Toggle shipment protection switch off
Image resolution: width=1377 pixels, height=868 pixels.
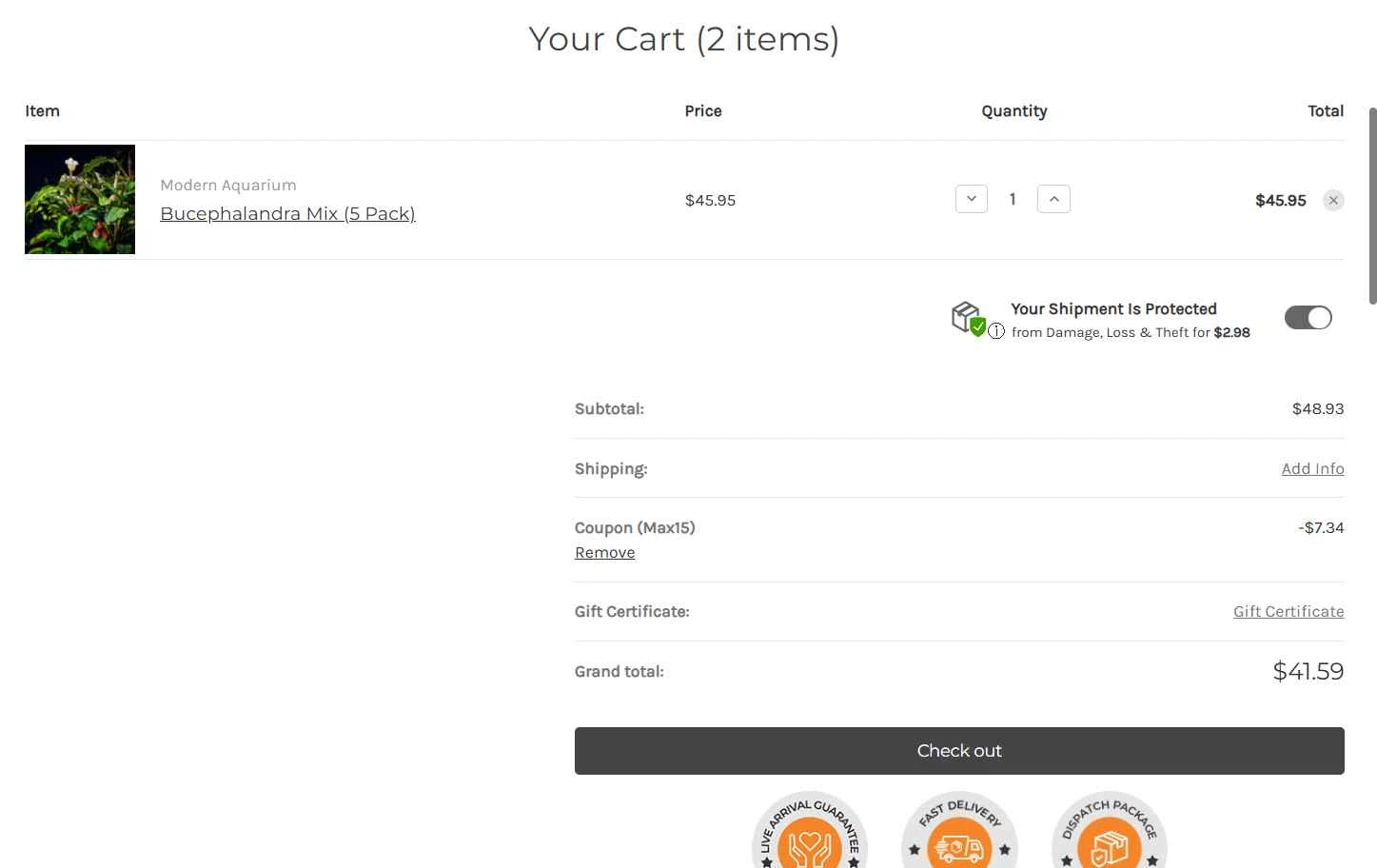tap(1308, 318)
